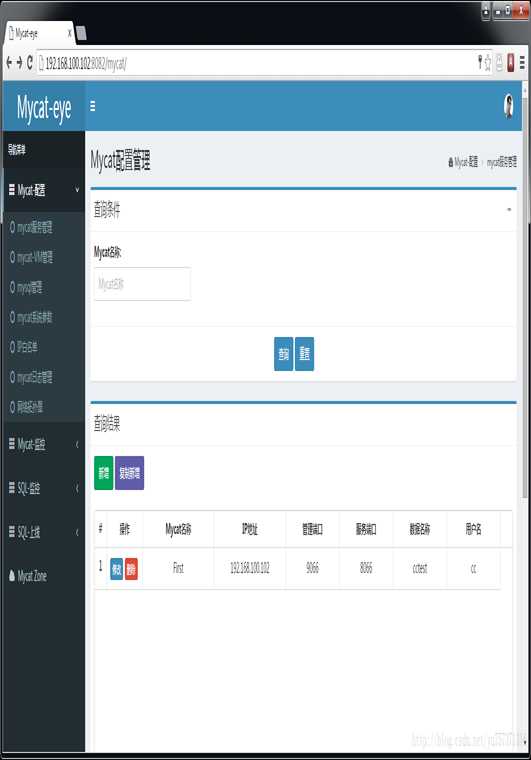Click the 'First' Mycat name cell
The height and width of the screenshot is (760, 531).
click(x=178, y=568)
